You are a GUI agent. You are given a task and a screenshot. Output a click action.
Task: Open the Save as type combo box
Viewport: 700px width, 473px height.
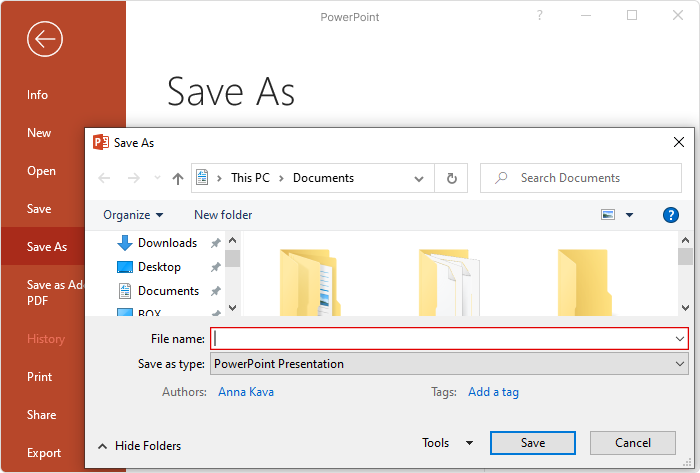point(449,364)
